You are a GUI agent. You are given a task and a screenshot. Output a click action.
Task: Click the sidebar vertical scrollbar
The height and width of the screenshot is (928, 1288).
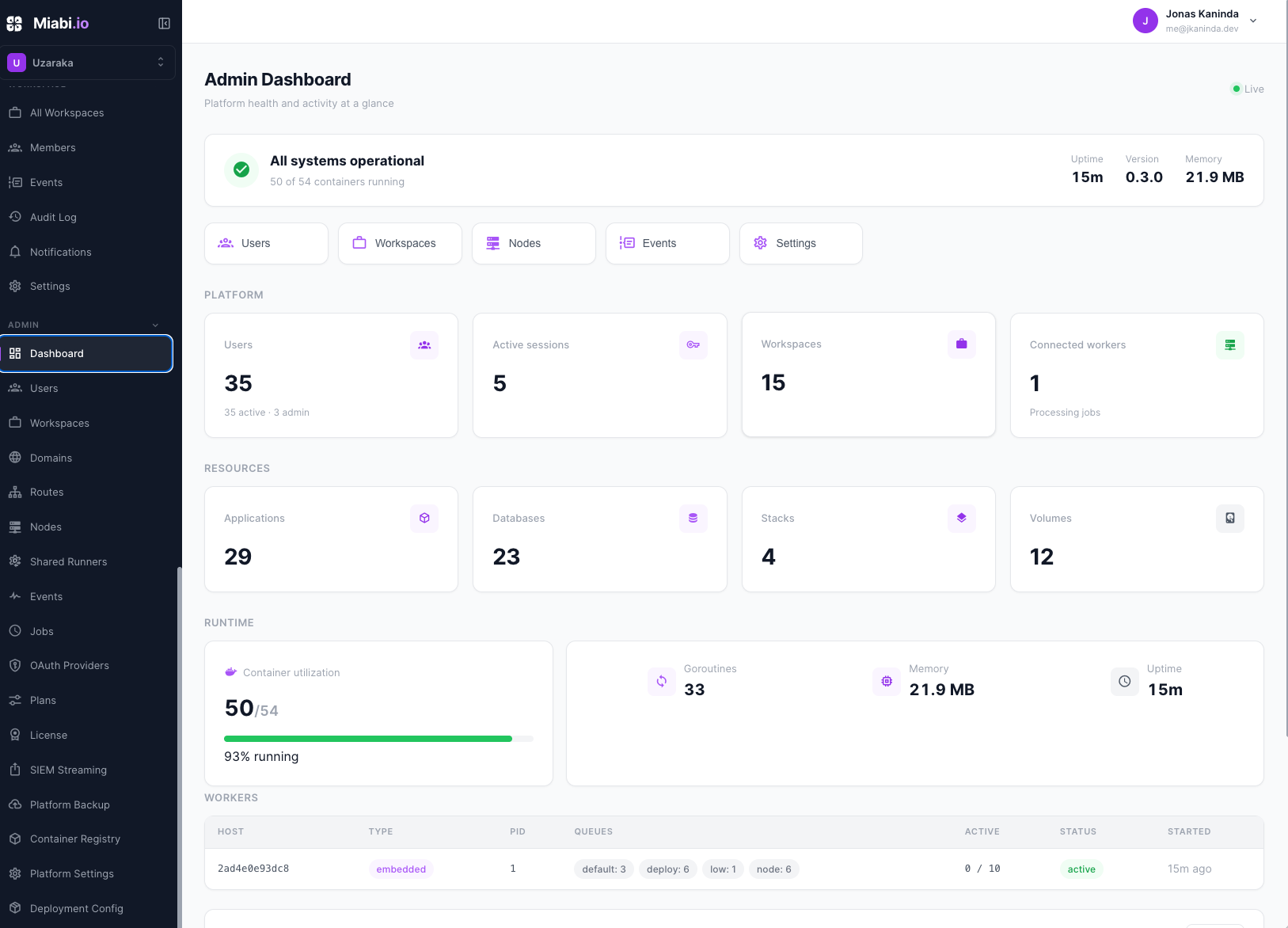(x=180, y=747)
